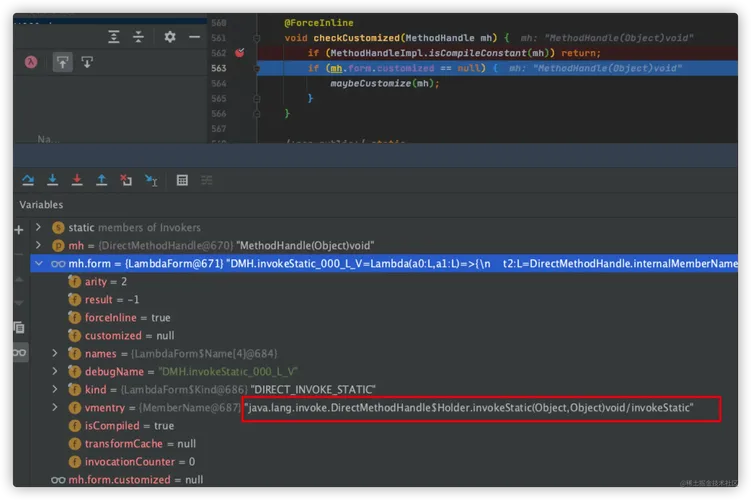This screenshot has height=500, width=751.
Task: Click the highlighted execution line 563
Action: point(496,68)
